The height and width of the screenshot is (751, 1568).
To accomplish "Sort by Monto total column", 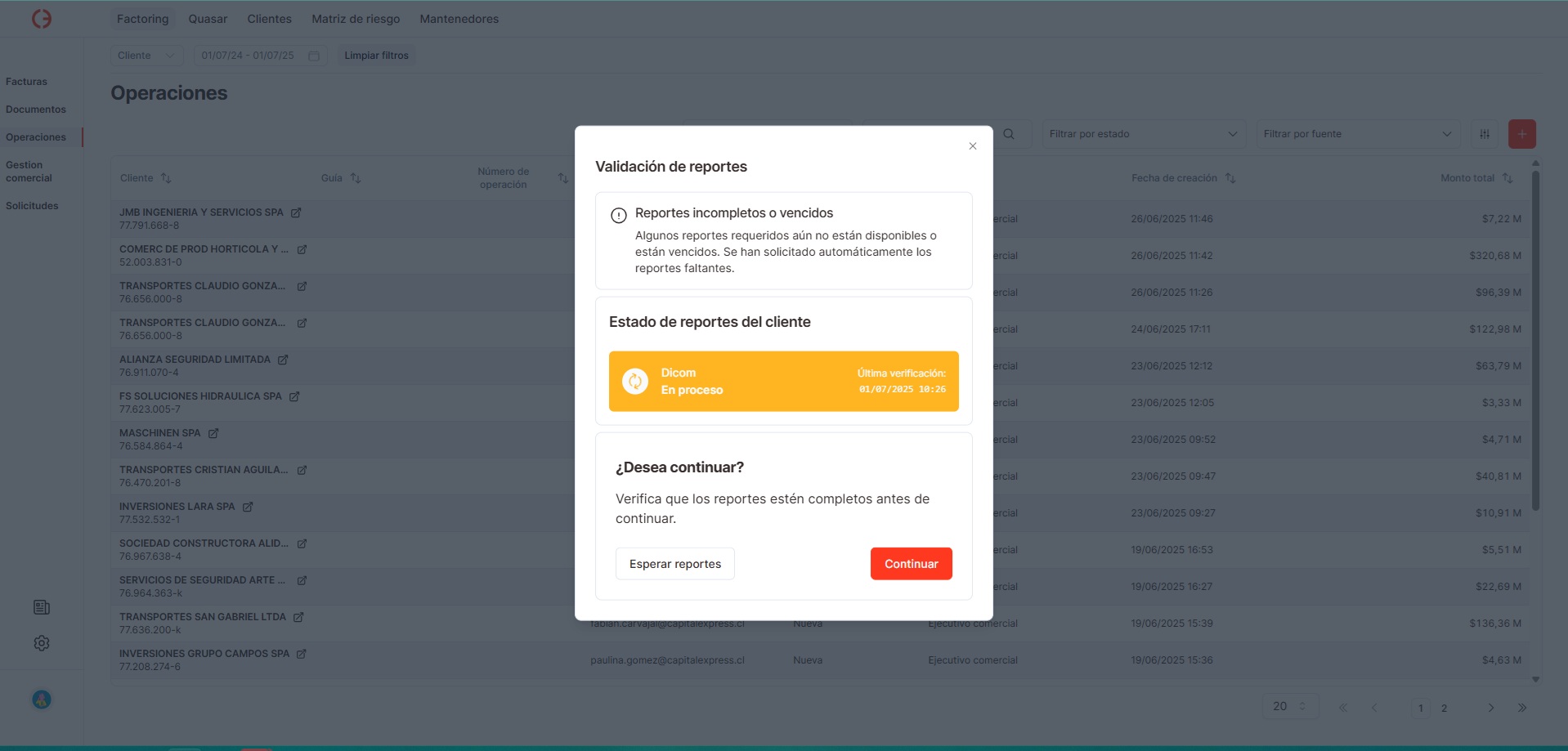I will 1508,178.
